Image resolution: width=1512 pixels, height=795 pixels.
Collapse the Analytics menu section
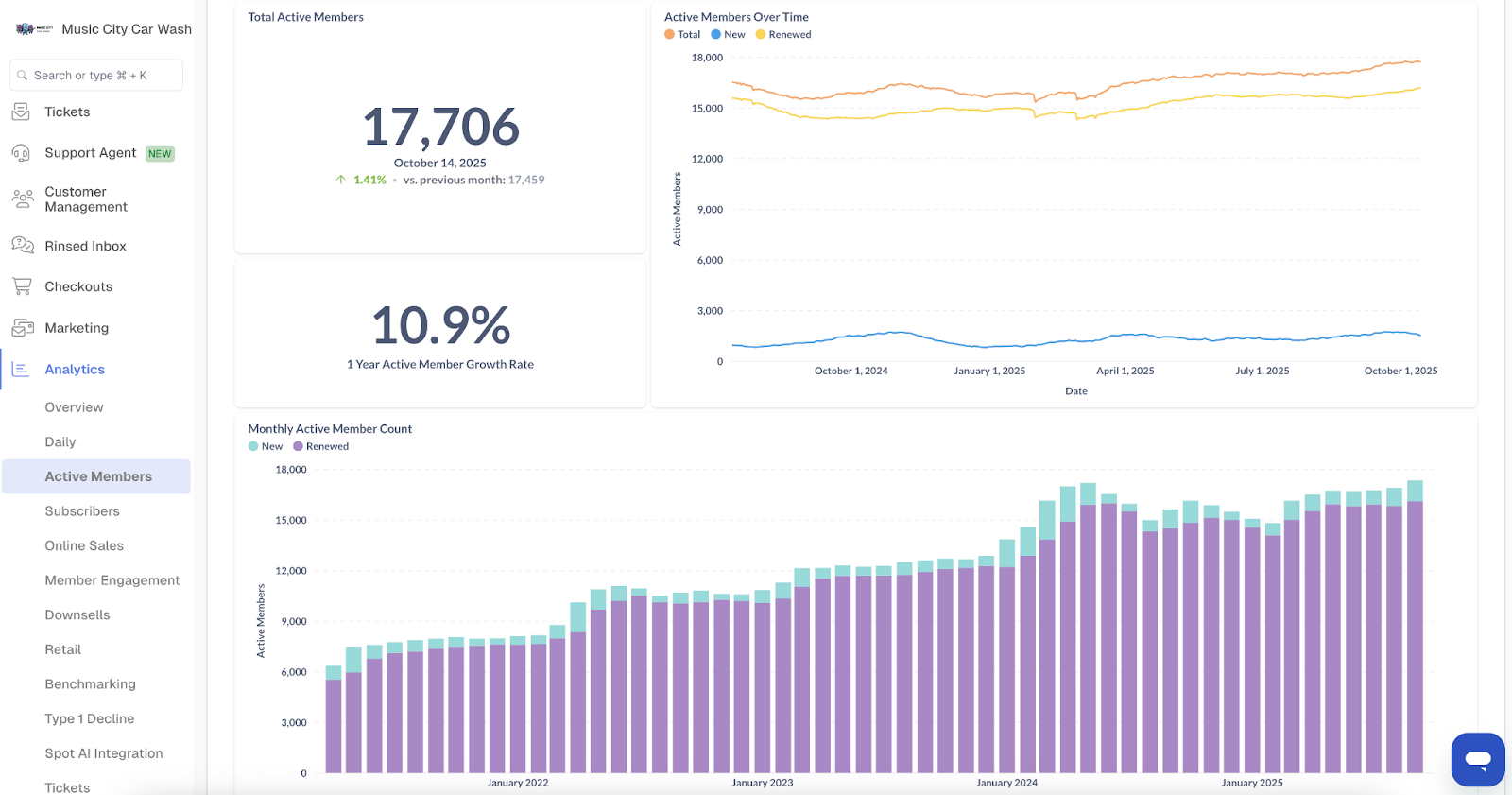pos(75,370)
